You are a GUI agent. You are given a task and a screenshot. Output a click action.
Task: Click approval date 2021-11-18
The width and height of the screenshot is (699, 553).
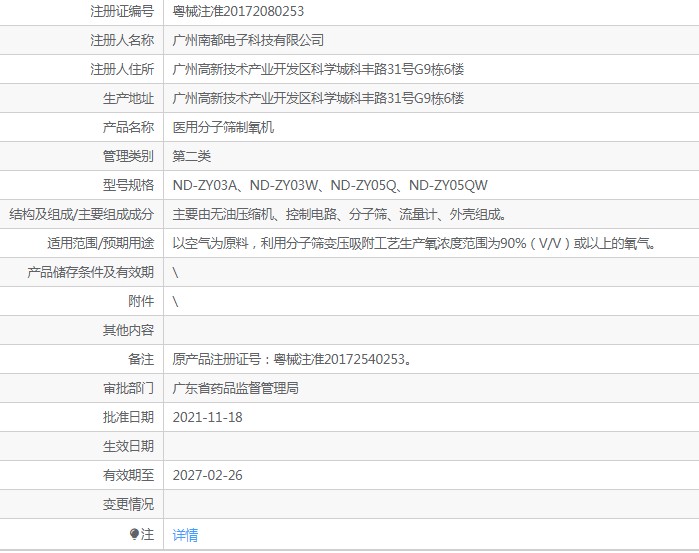coord(207,417)
